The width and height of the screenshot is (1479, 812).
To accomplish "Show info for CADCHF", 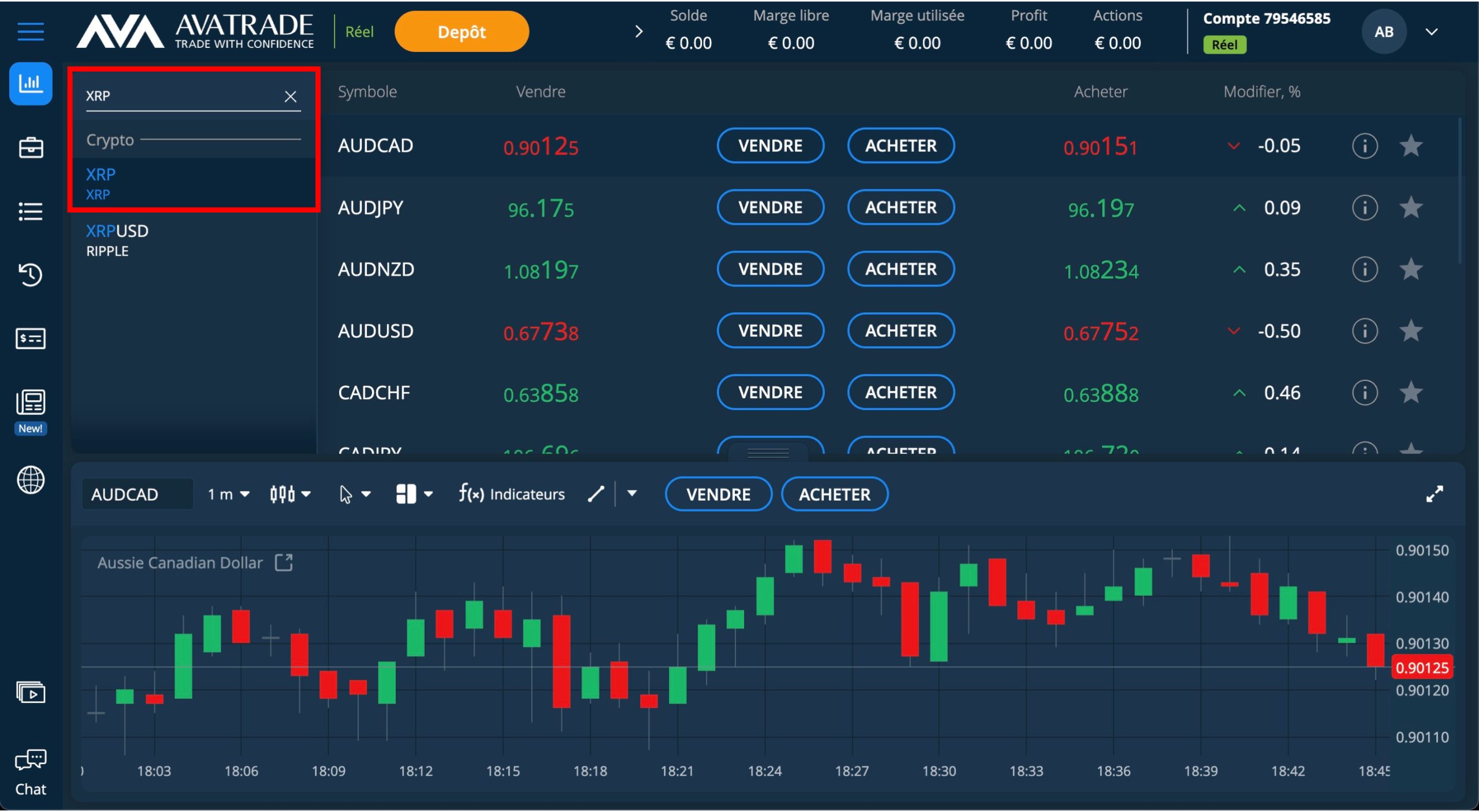I will click(1365, 393).
